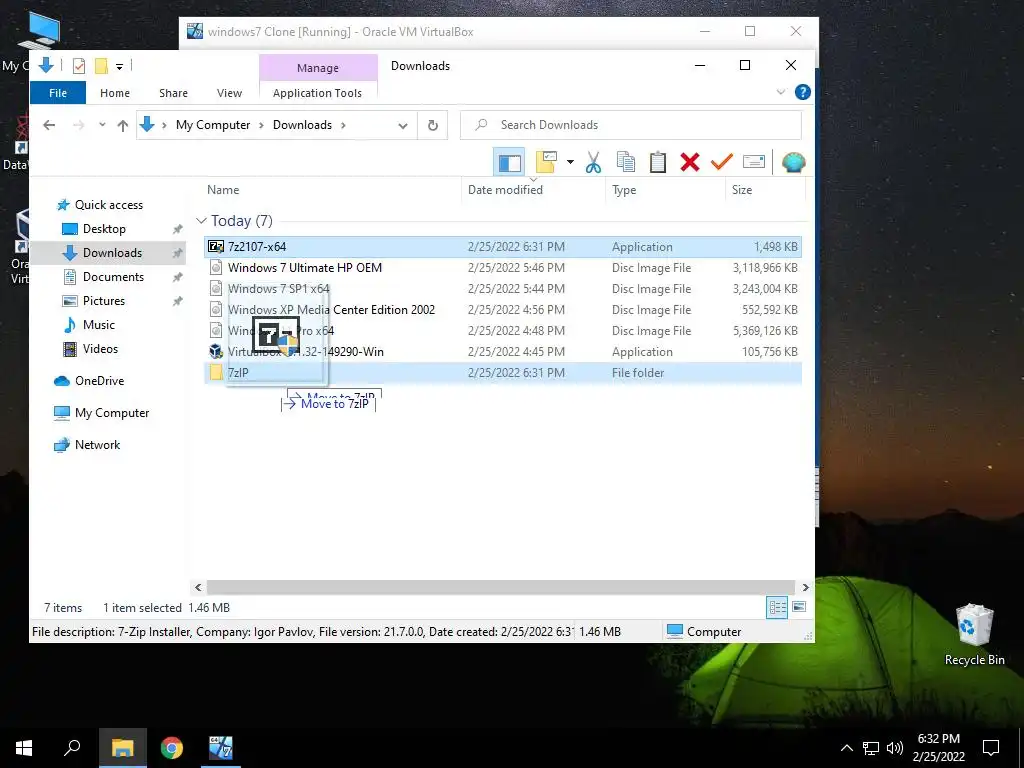Open Customize Quick Access Toolbar dropdown
1024x768 pixels.
(x=120, y=66)
